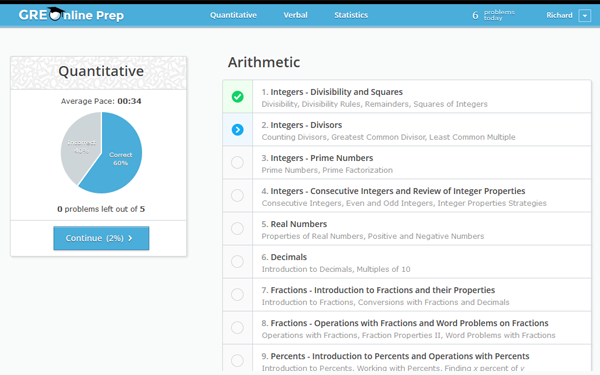
Task: Open lesson 3 Integers - Prime Numbers
Action: click(x=422, y=163)
